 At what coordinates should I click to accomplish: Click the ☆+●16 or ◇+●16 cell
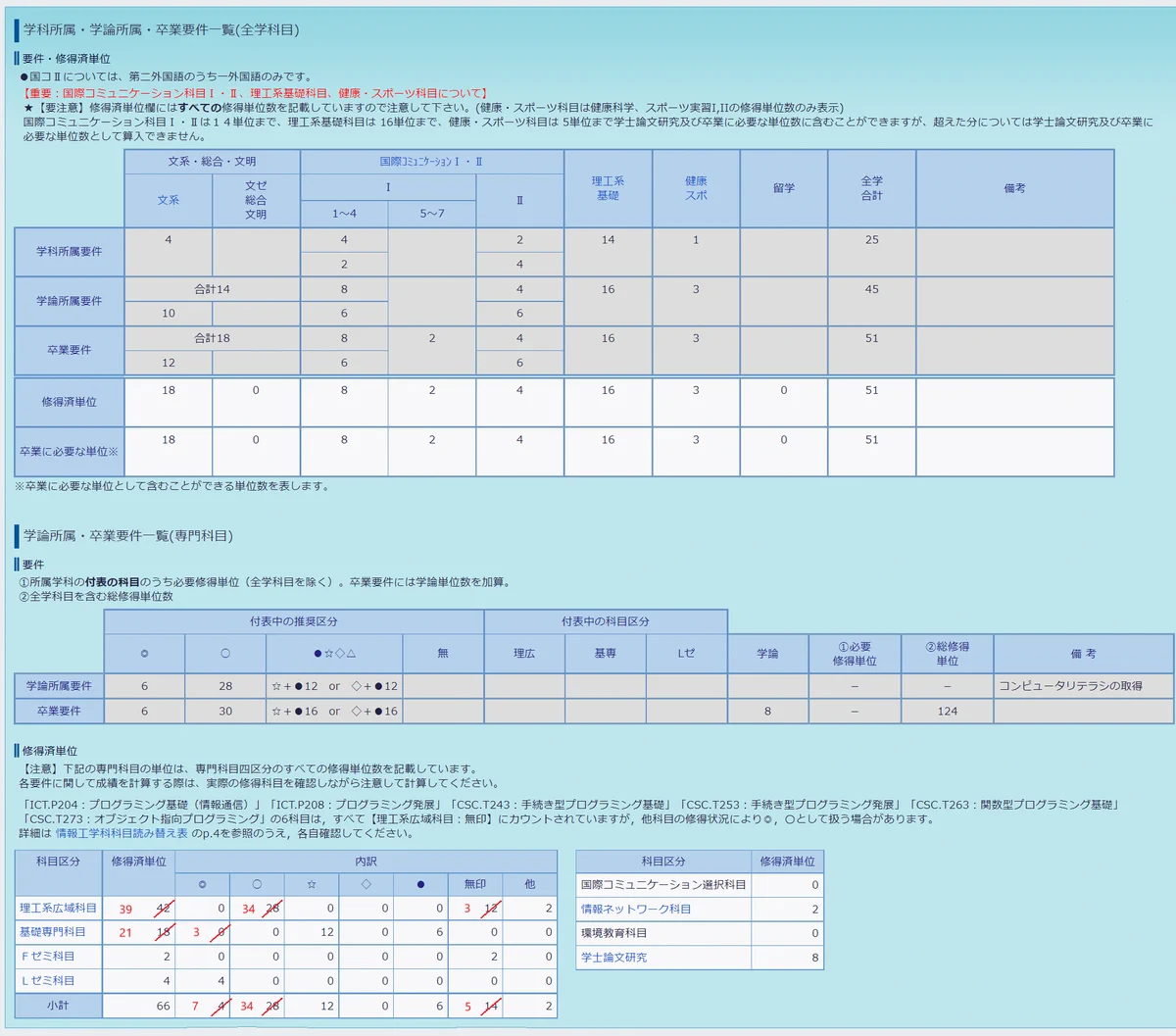click(334, 711)
